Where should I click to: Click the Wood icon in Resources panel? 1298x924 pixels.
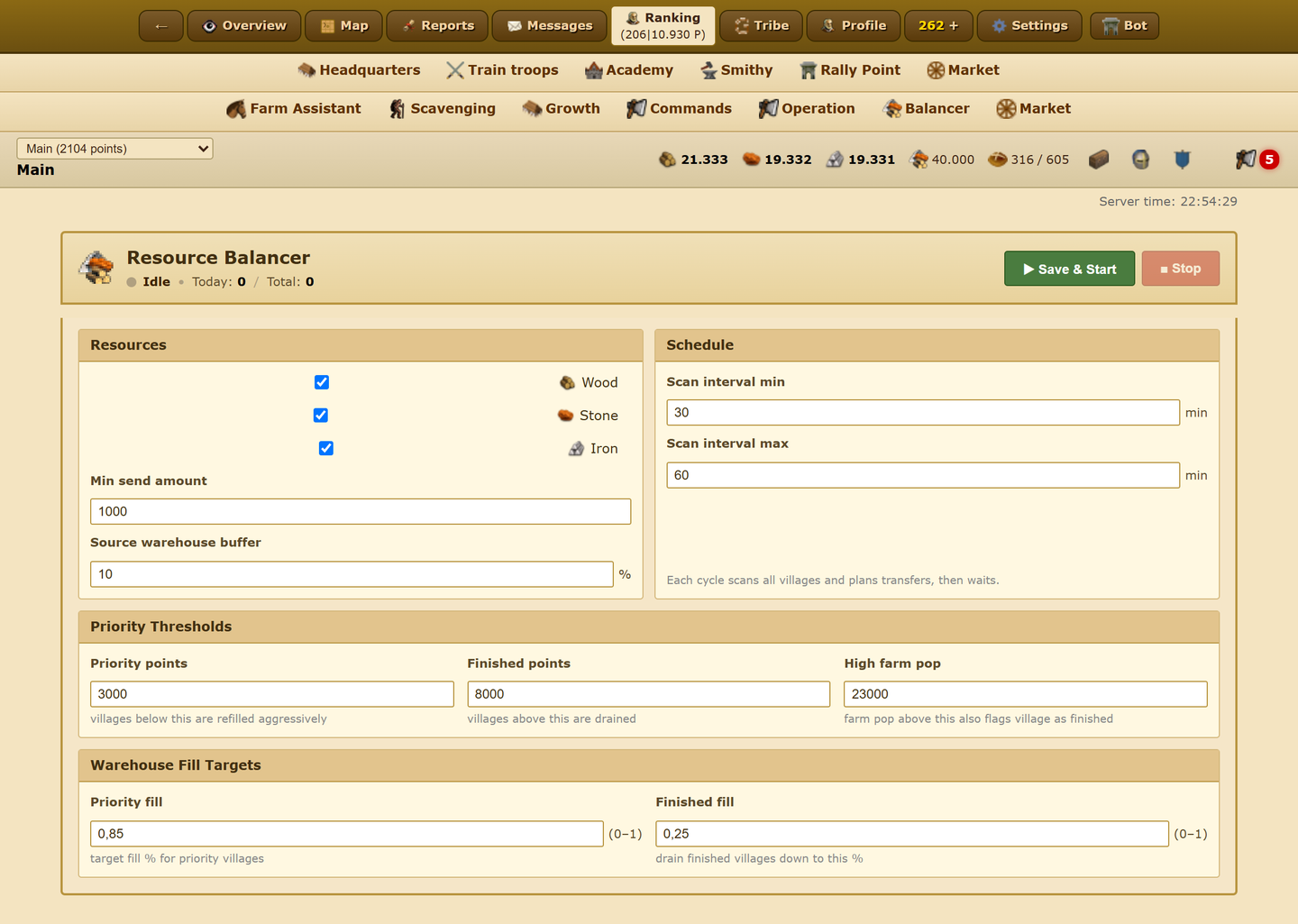click(567, 383)
